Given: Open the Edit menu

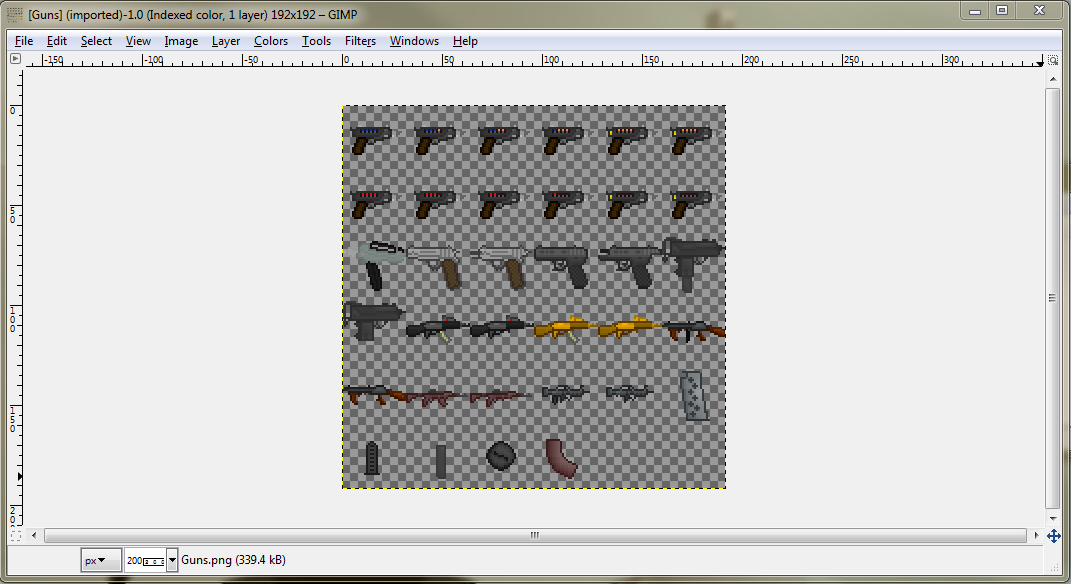Looking at the screenshot, I should (x=57, y=41).
